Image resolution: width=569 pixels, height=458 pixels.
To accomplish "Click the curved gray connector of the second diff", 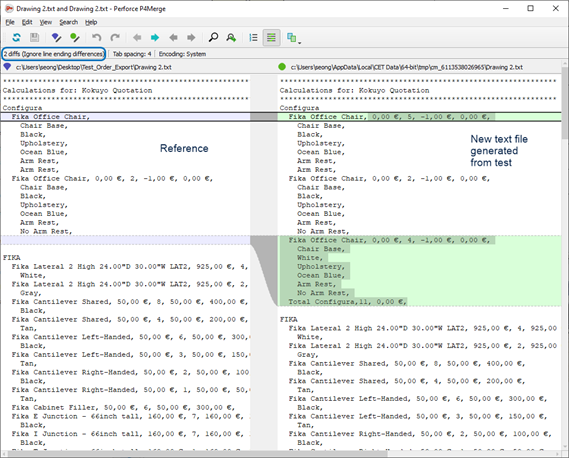I will (x=264, y=270).
